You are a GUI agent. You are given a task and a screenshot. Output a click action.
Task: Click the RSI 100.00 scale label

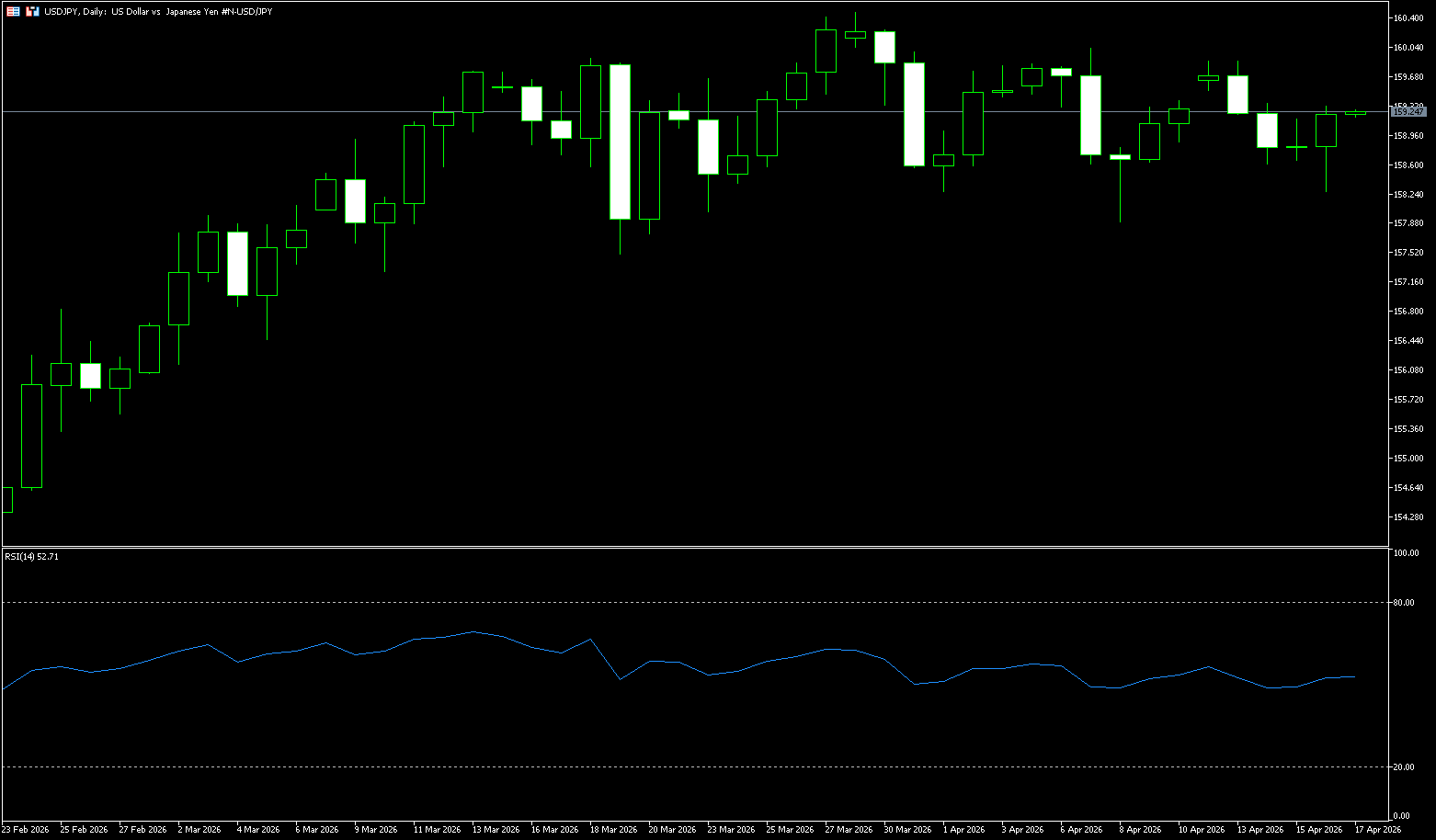tap(1406, 553)
